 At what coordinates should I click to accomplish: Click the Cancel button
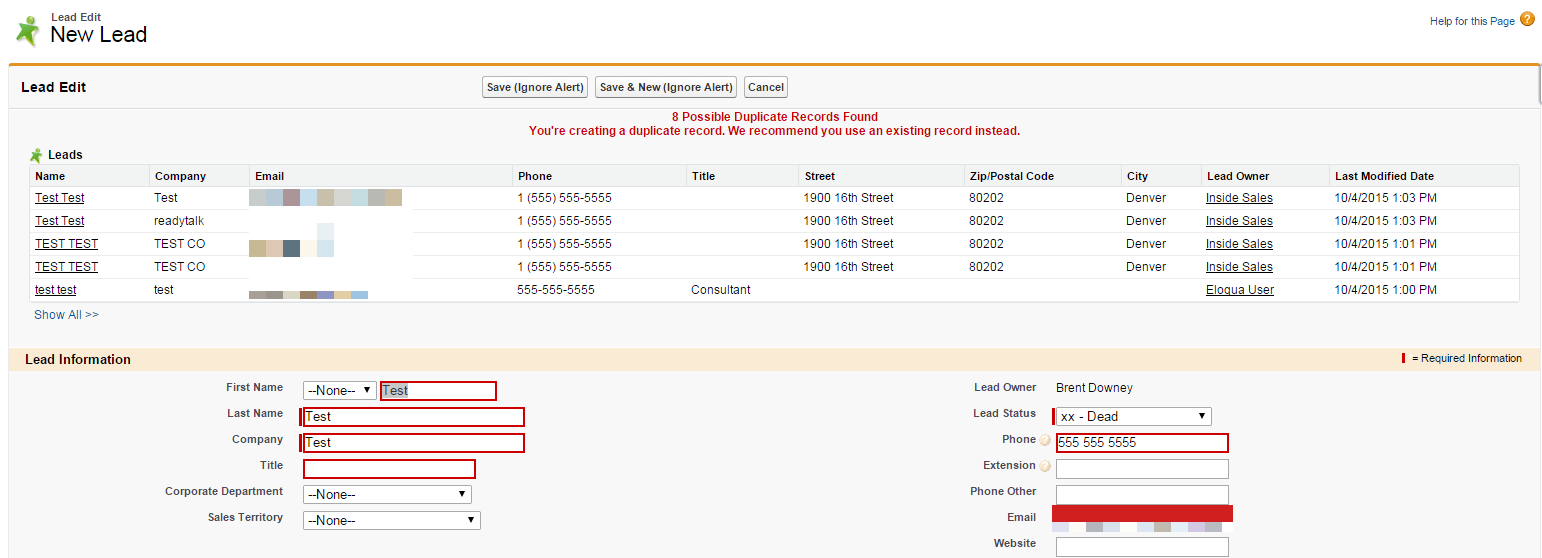pos(766,87)
